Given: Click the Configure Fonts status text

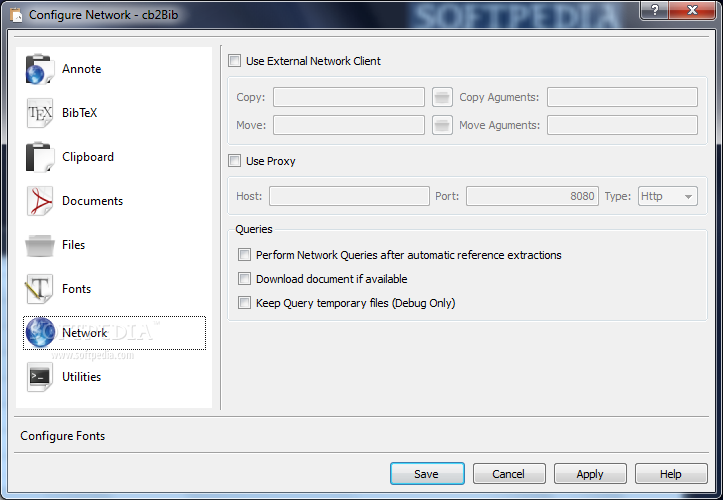Looking at the screenshot, I should click(x=63, y=436).
